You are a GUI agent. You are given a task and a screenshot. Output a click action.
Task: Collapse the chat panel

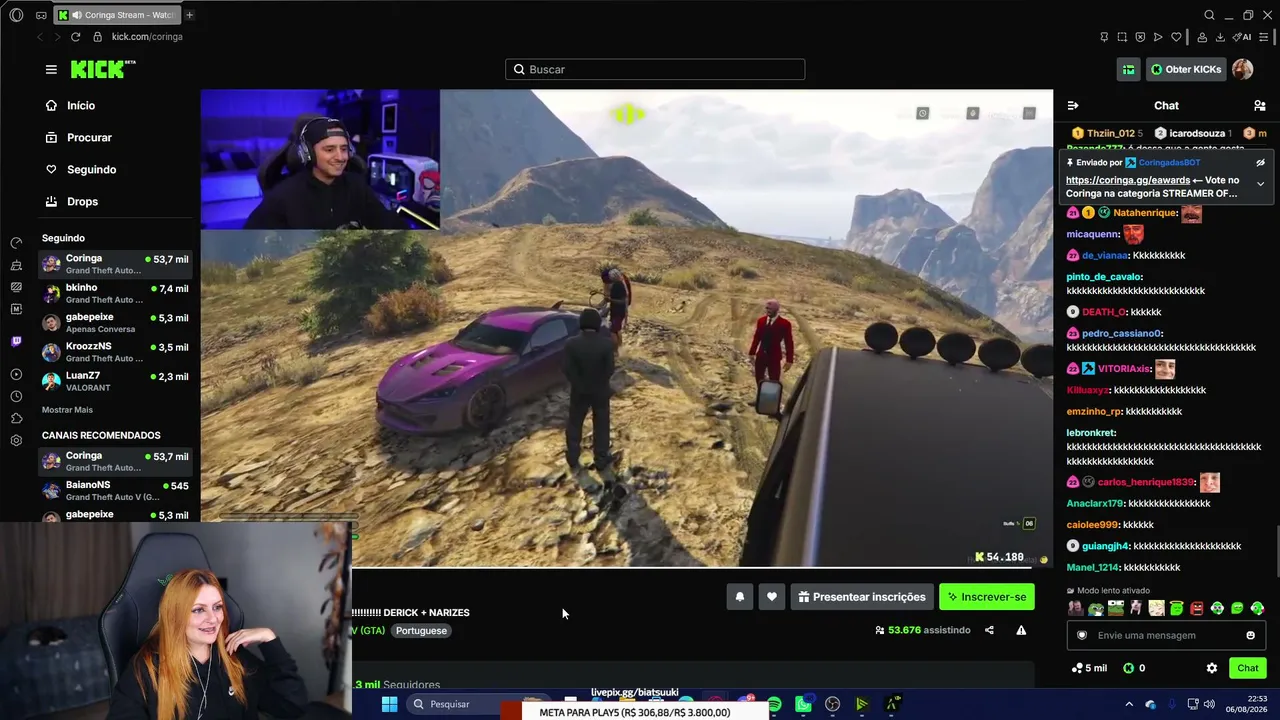point(1073,105)
